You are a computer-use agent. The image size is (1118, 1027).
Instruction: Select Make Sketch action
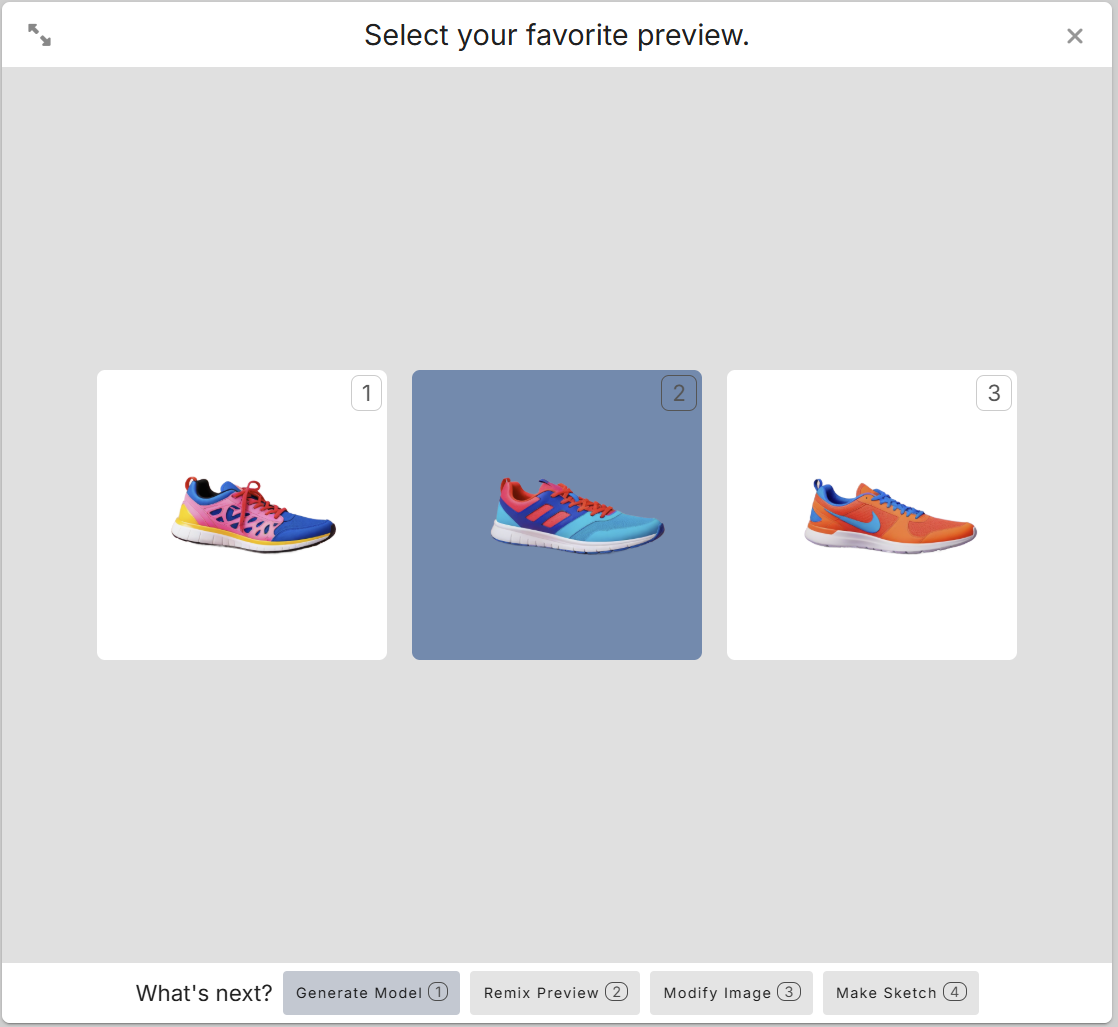click(x=901, y=993)
